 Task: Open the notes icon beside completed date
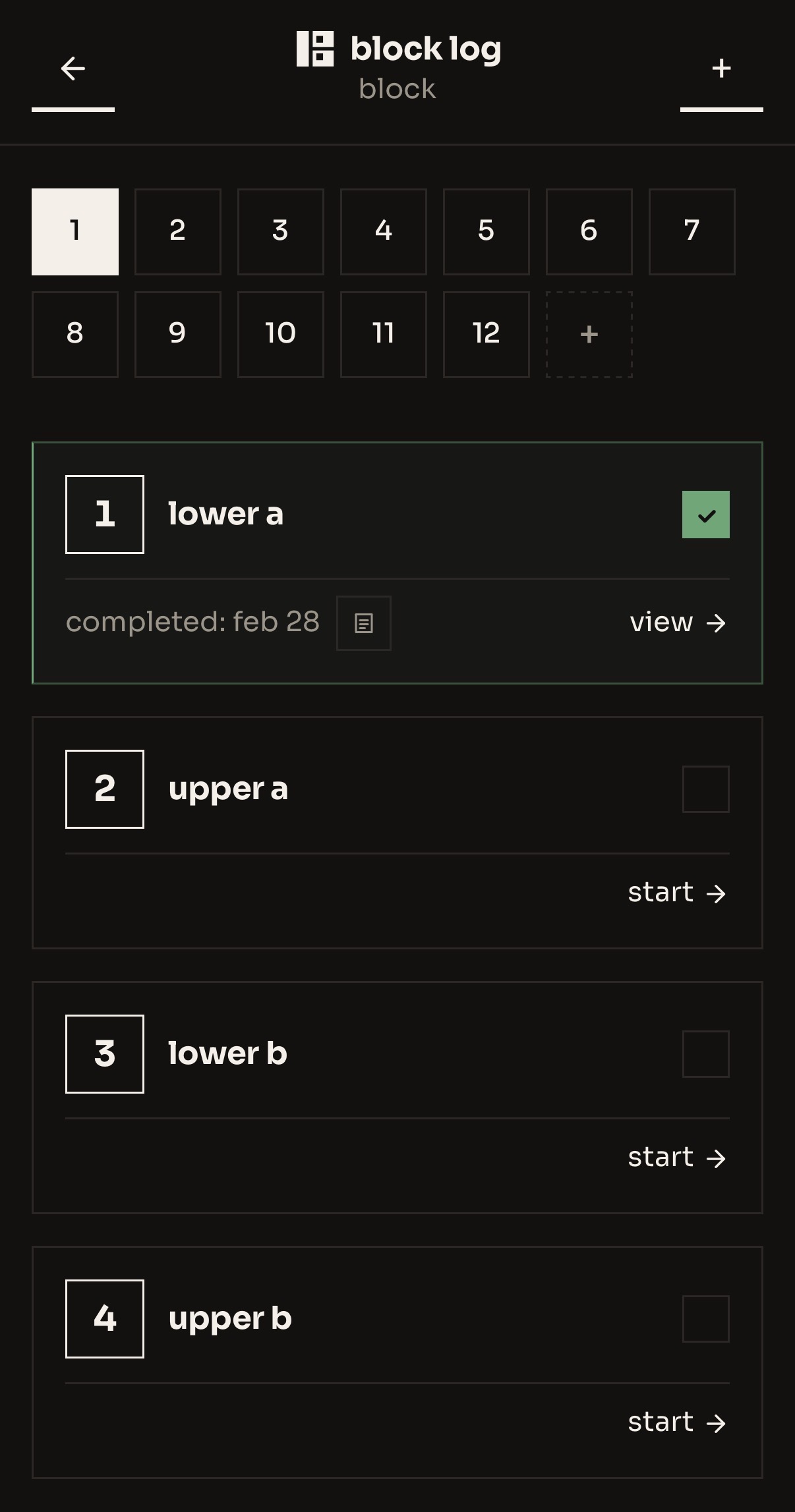pyautogui.click(x=364, y=623)
